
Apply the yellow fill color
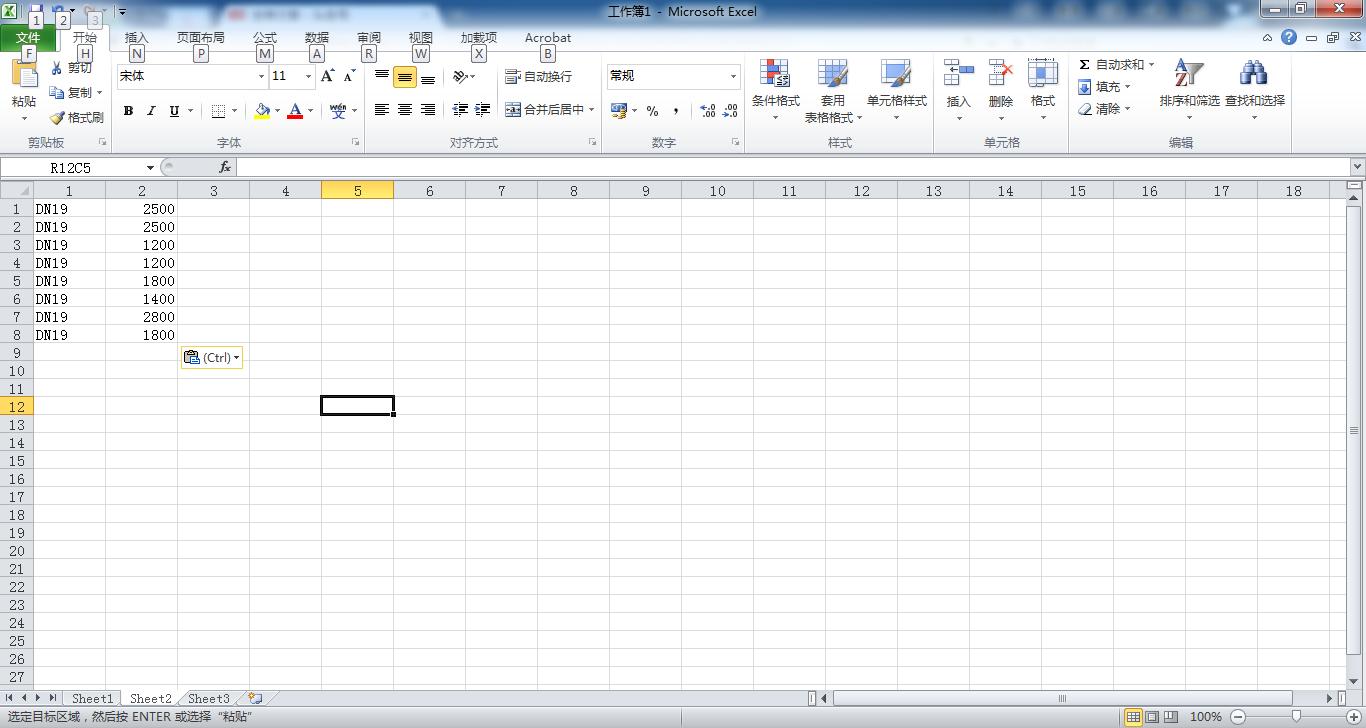click(x=262, y=111)
